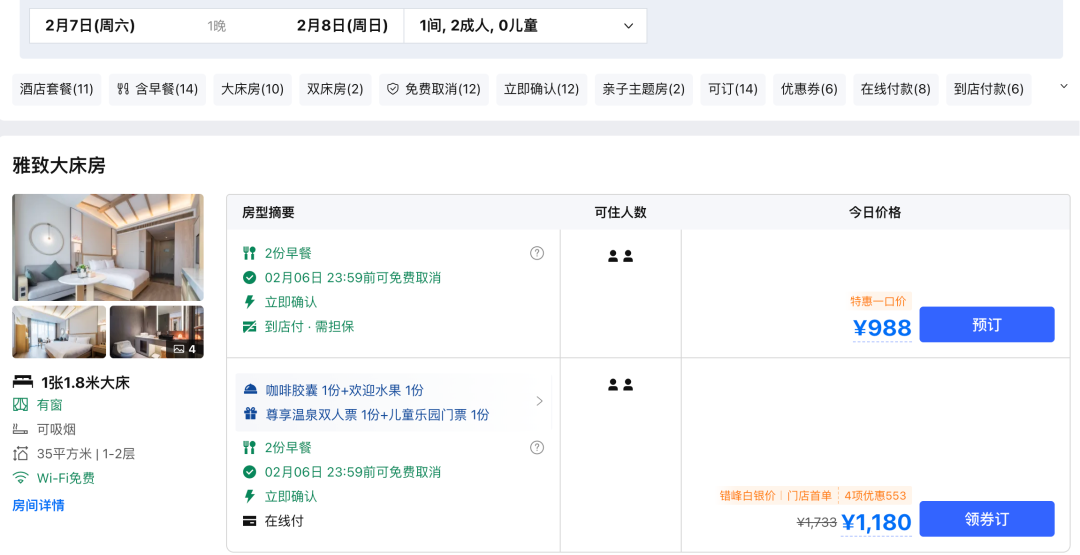Viewport: 1080px width, 555px height.
Task: Click the checkmark icon in first 免费取消 line
Action: [249, 278]
